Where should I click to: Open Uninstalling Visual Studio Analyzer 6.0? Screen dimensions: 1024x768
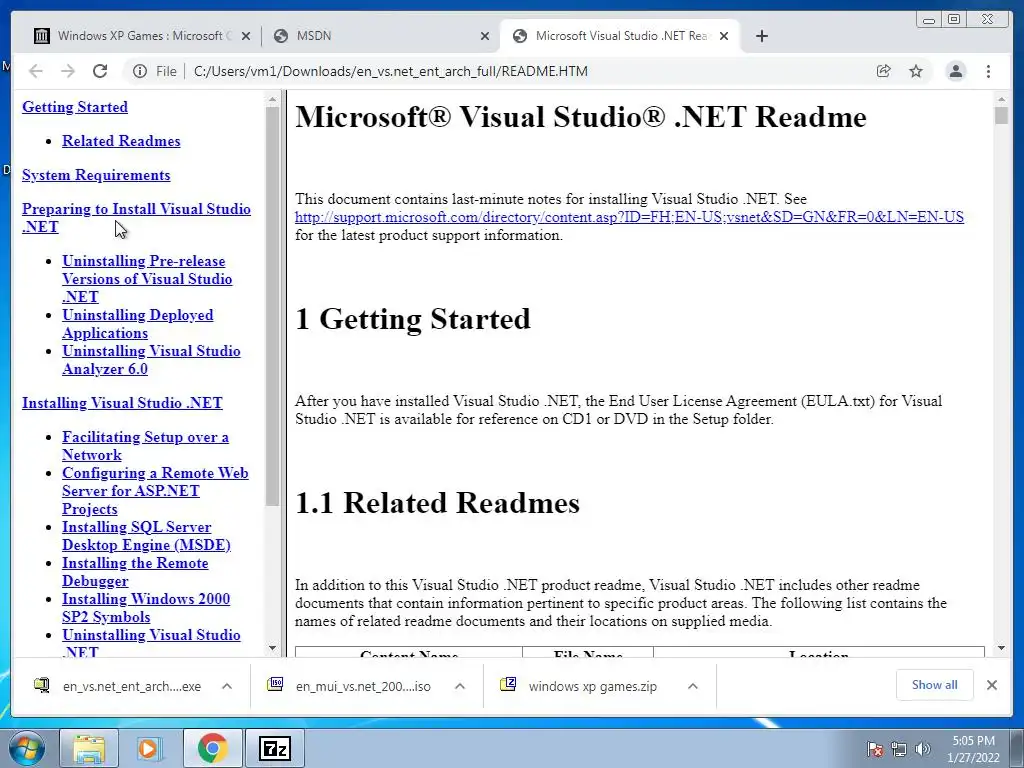coord(151,360)
